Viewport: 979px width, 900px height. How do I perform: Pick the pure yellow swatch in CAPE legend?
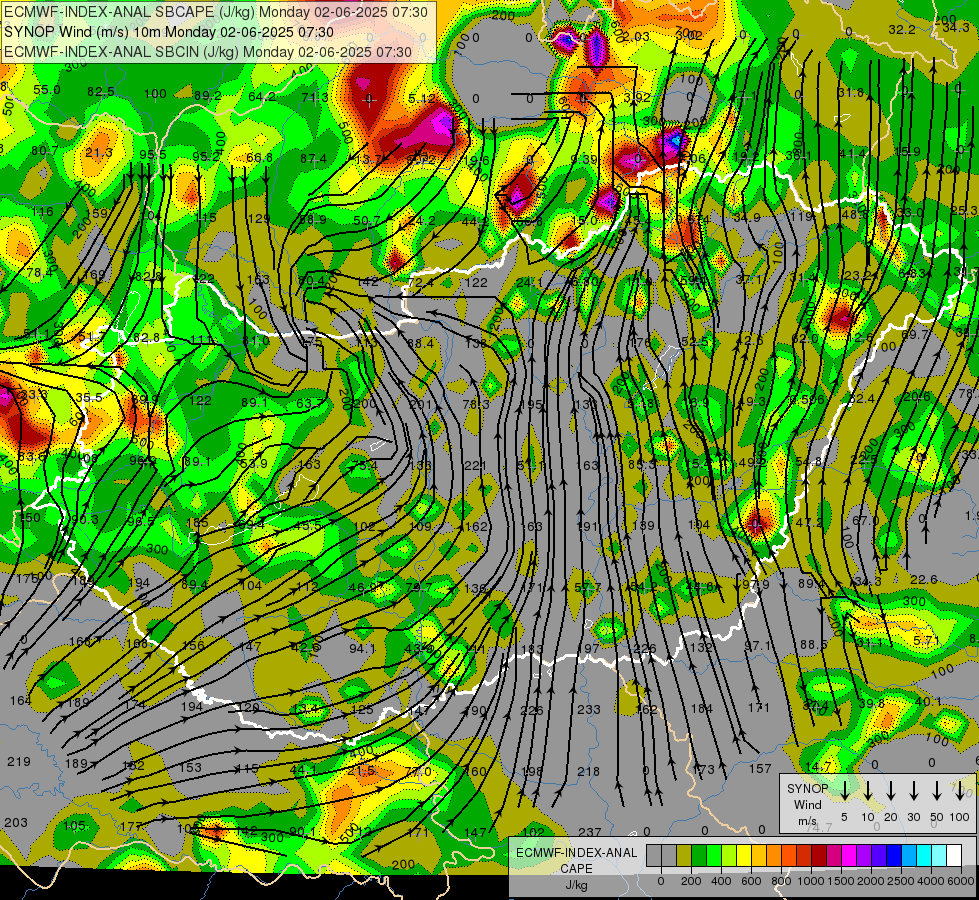click(744, 855)
